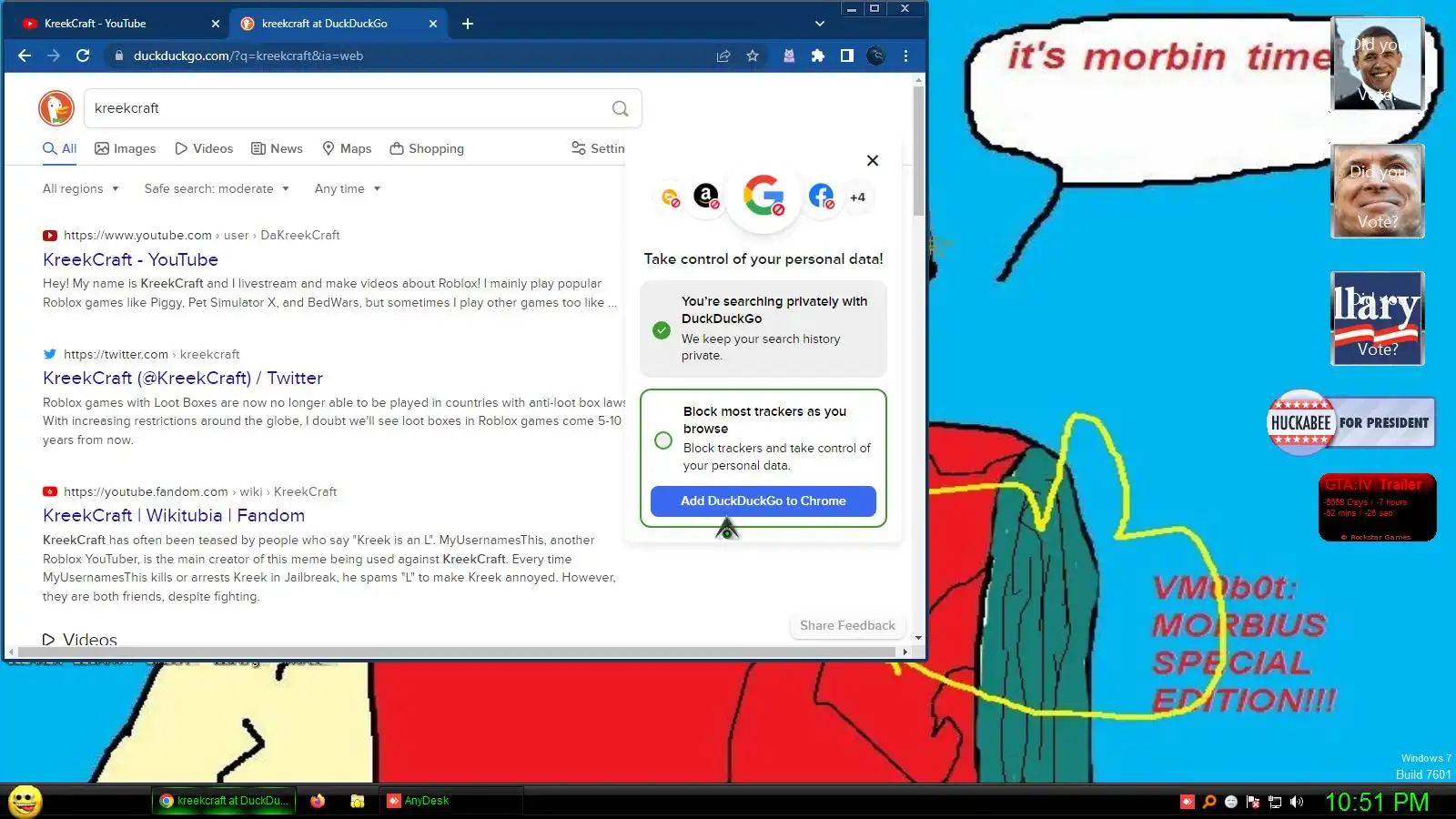
Task: Click the magnifier search icon in search box
Action: point(621,108)
